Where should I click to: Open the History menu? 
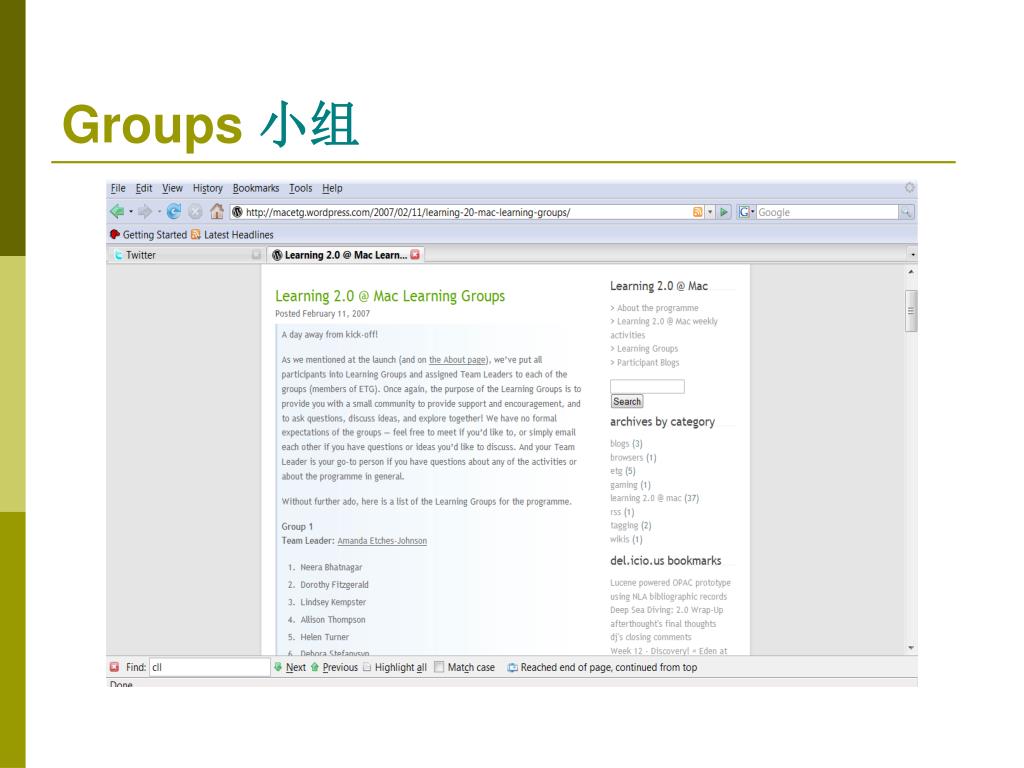click(208, 188)
